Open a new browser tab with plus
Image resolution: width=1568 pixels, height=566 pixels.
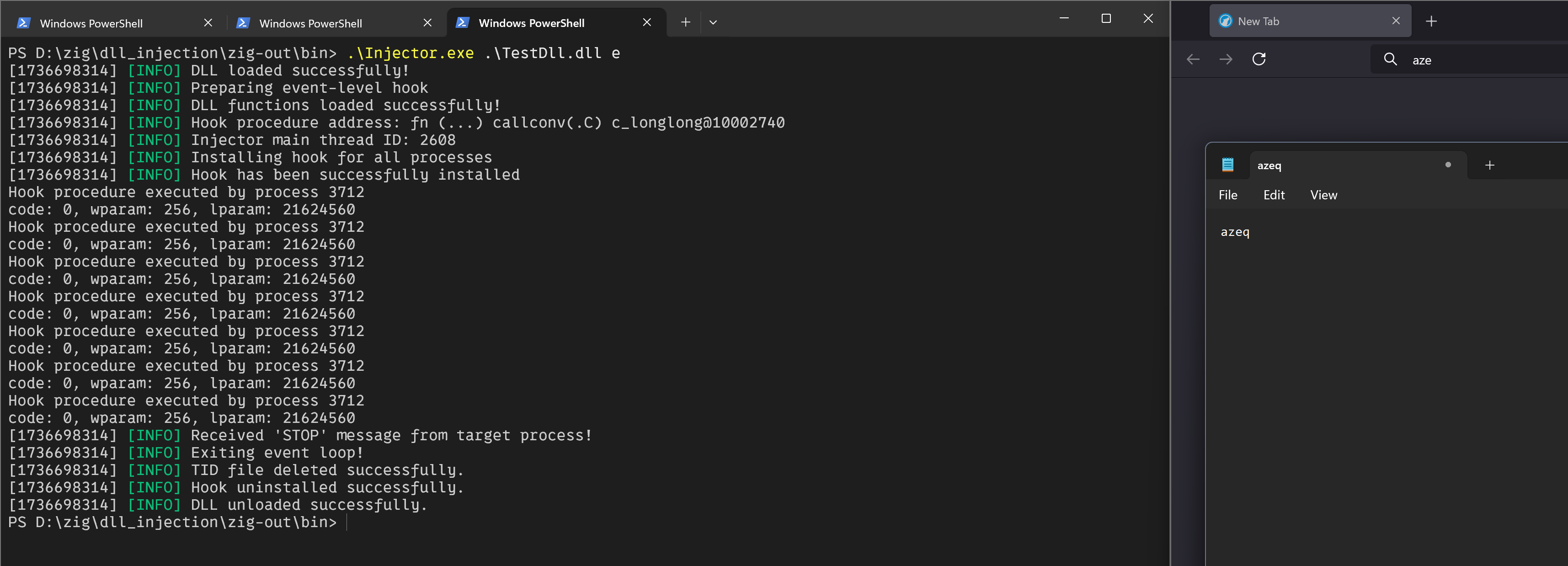[1432, 21]
